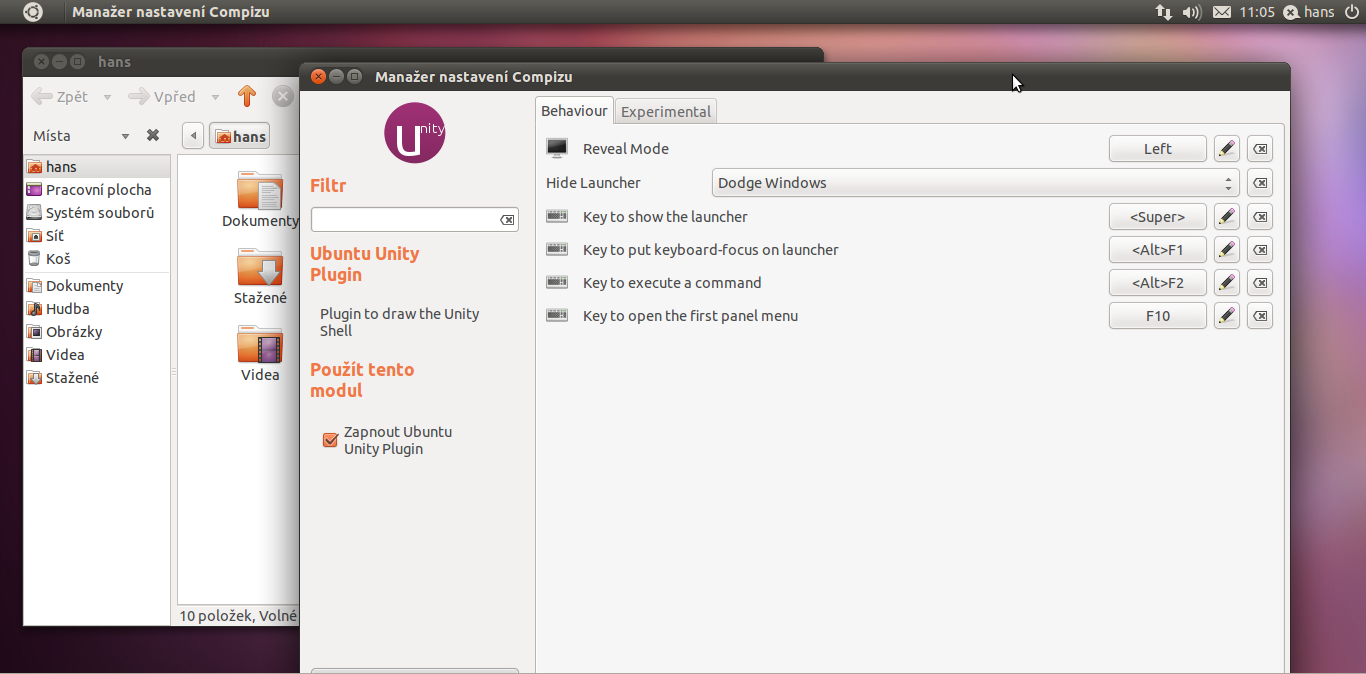1366x674 pixels.
Task: Open the Hide Launcher Dodge Windows dropdown
Action: pyautogui.click(x=975, y=183)
